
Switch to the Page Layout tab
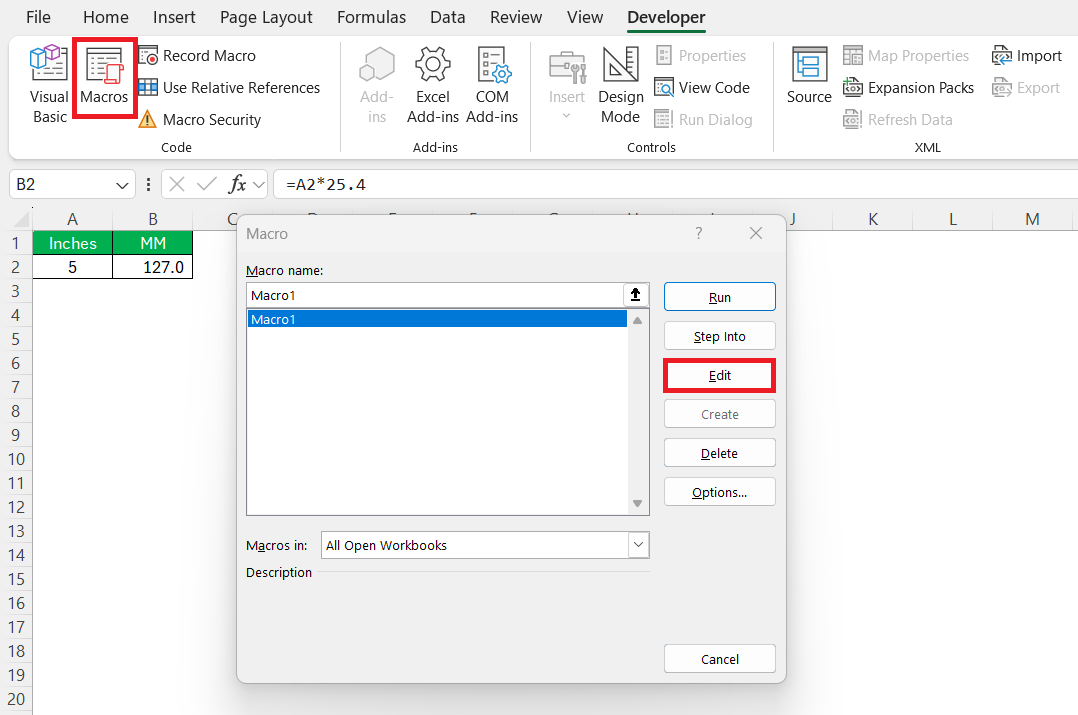point(266,17)
